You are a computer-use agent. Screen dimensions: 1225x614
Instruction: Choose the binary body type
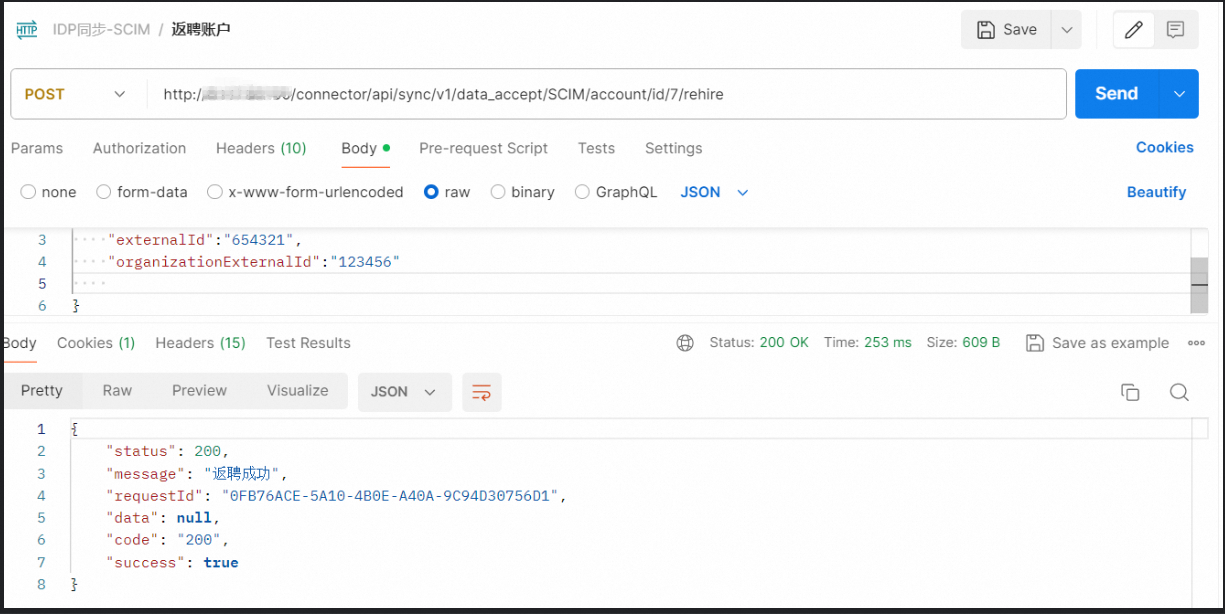[498, 192]
